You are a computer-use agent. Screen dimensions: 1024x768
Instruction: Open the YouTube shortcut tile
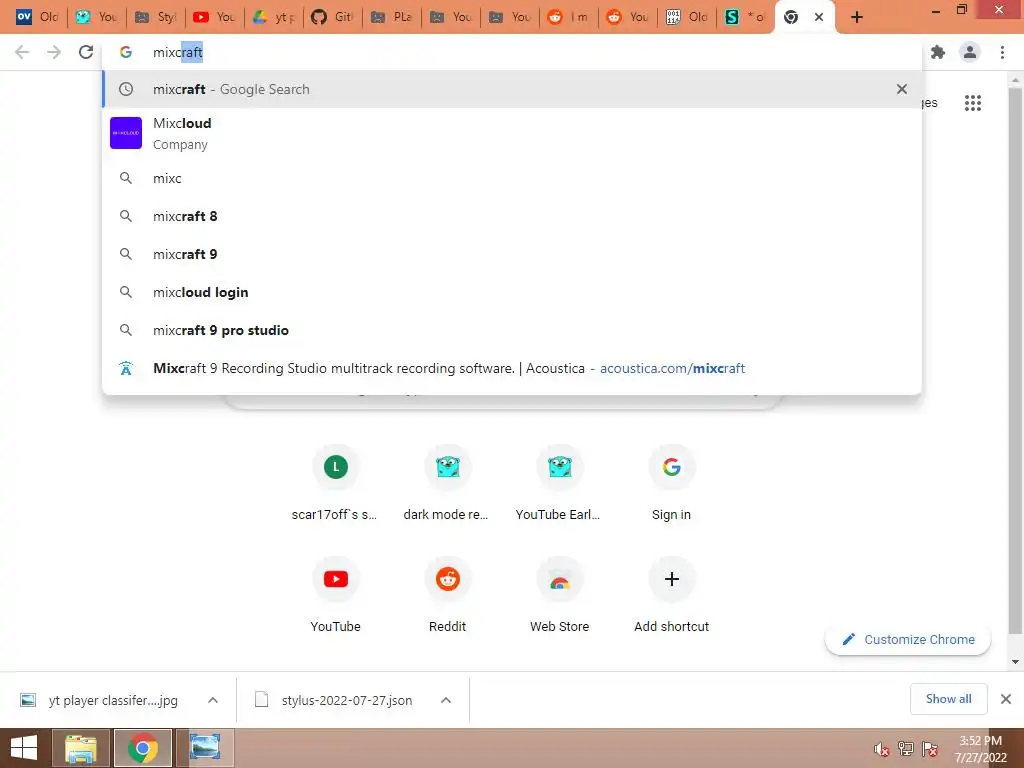tap(336, 595)
